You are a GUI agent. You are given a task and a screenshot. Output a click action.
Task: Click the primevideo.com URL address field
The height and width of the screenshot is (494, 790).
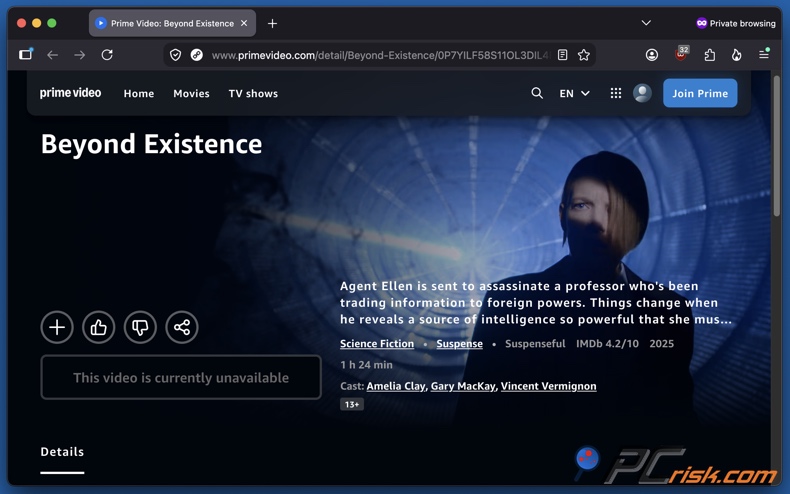tap(380, 55)
